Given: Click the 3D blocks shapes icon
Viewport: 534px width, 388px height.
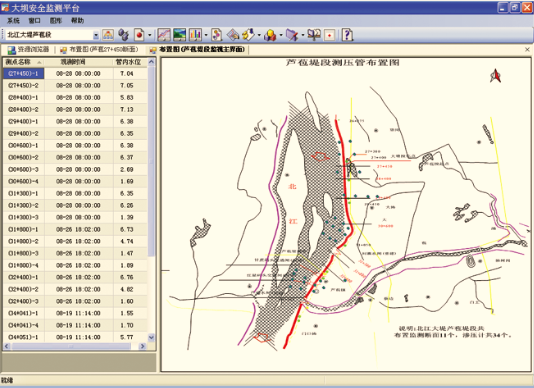Looking at the screenshot, I should 270,35.
